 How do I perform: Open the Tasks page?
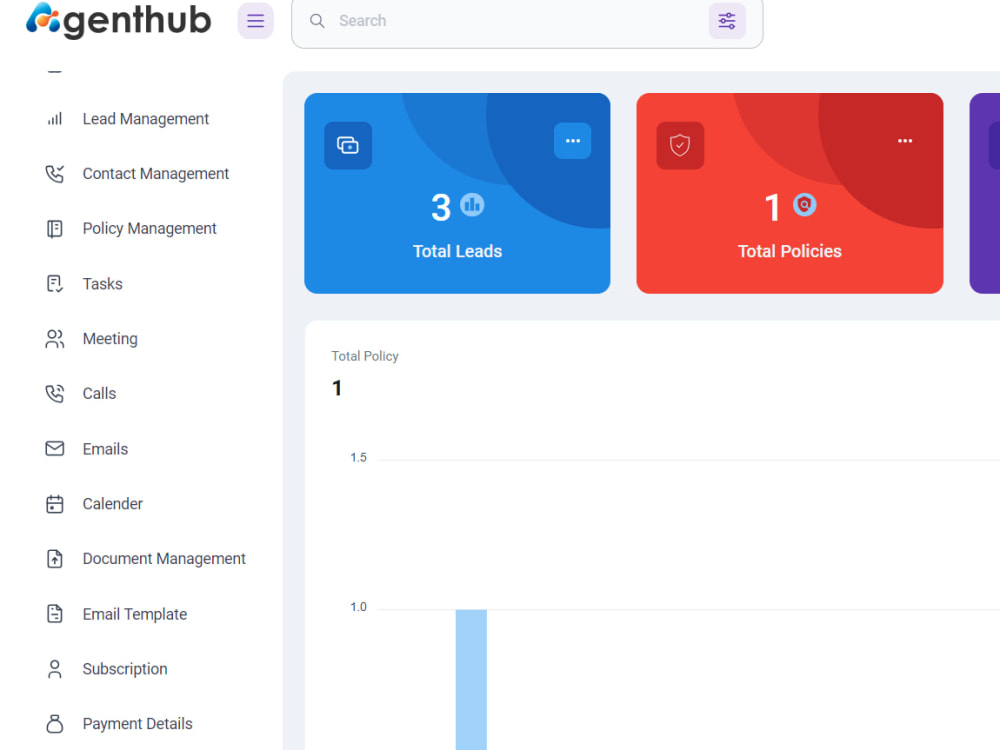103,284
